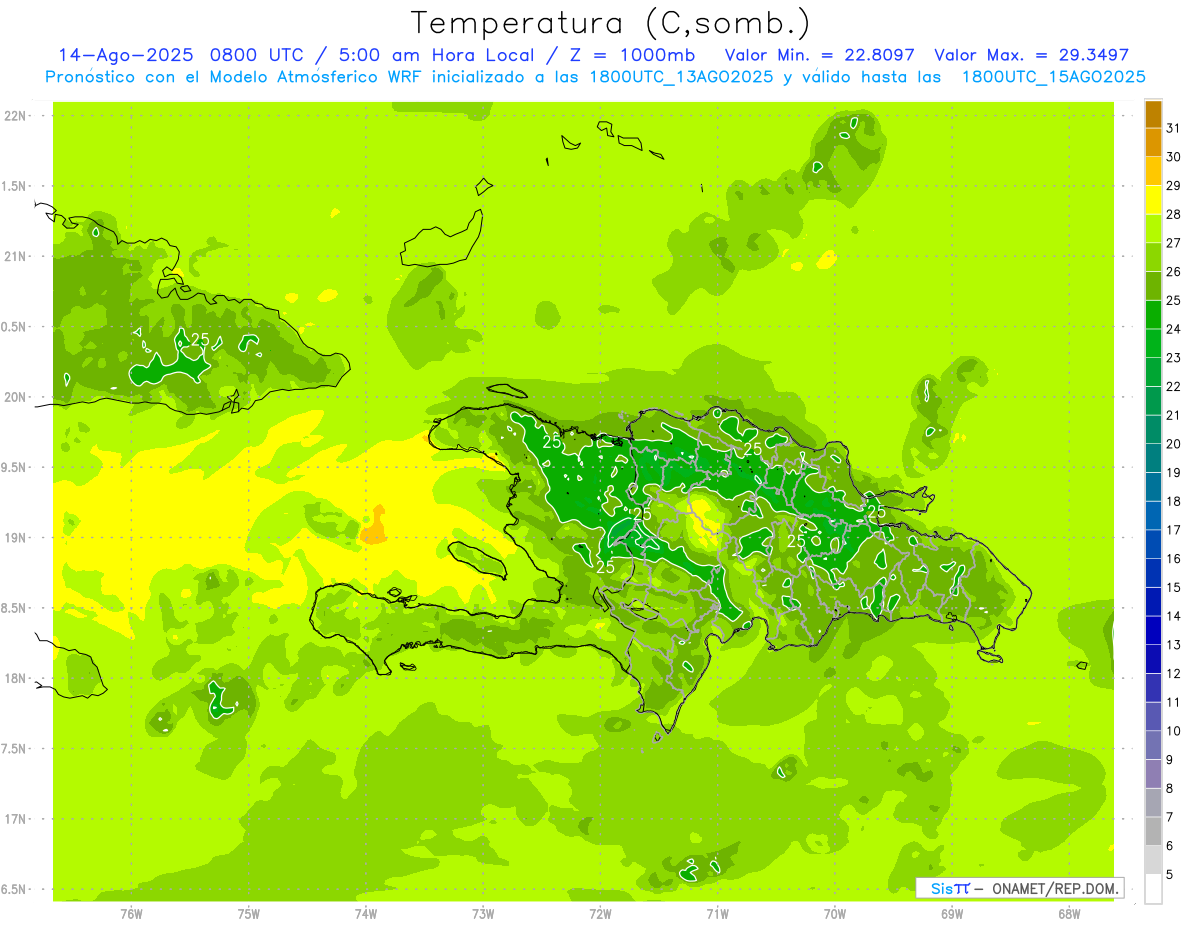Screen dimensions: 1200x927
Task: Click the color bar label 5
Action: point(1170,875)
